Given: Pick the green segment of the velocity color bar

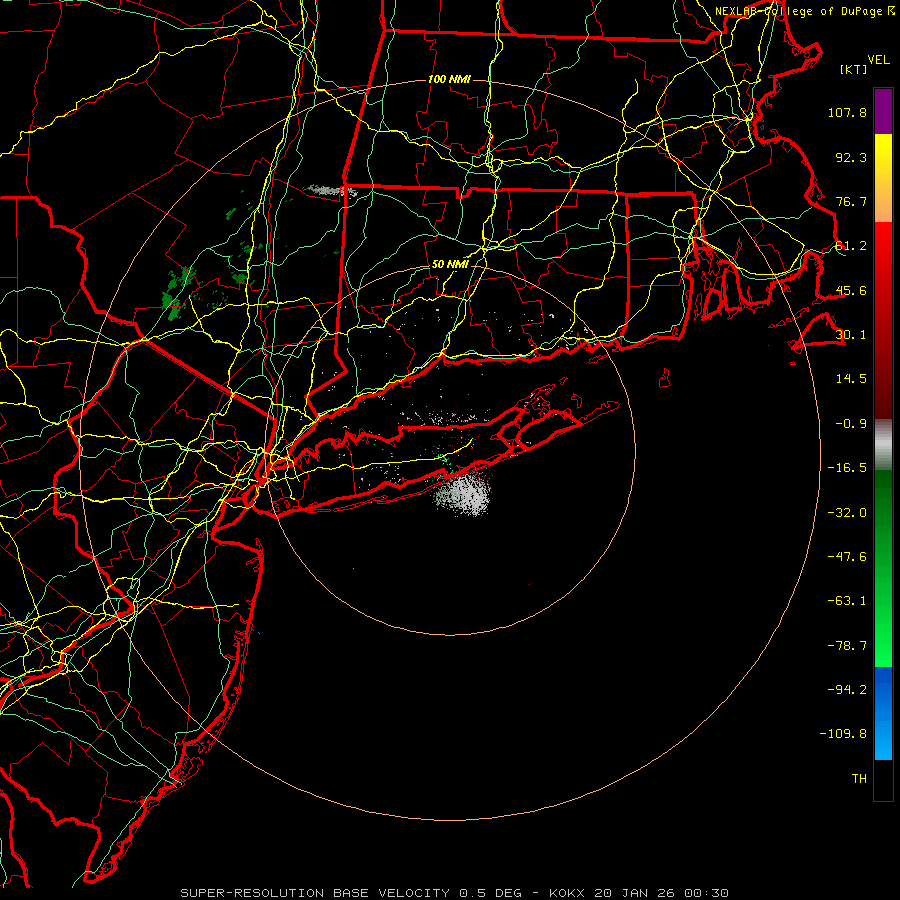Looking at the screenshot, I should [x=883, y=568].
